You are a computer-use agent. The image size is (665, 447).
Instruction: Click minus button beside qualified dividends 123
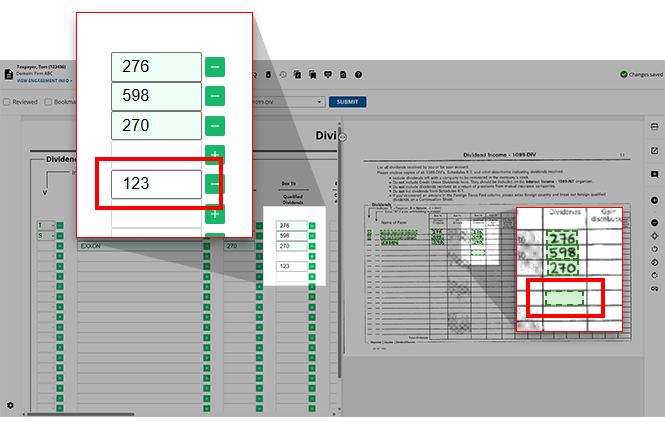(x=312, y=266)
